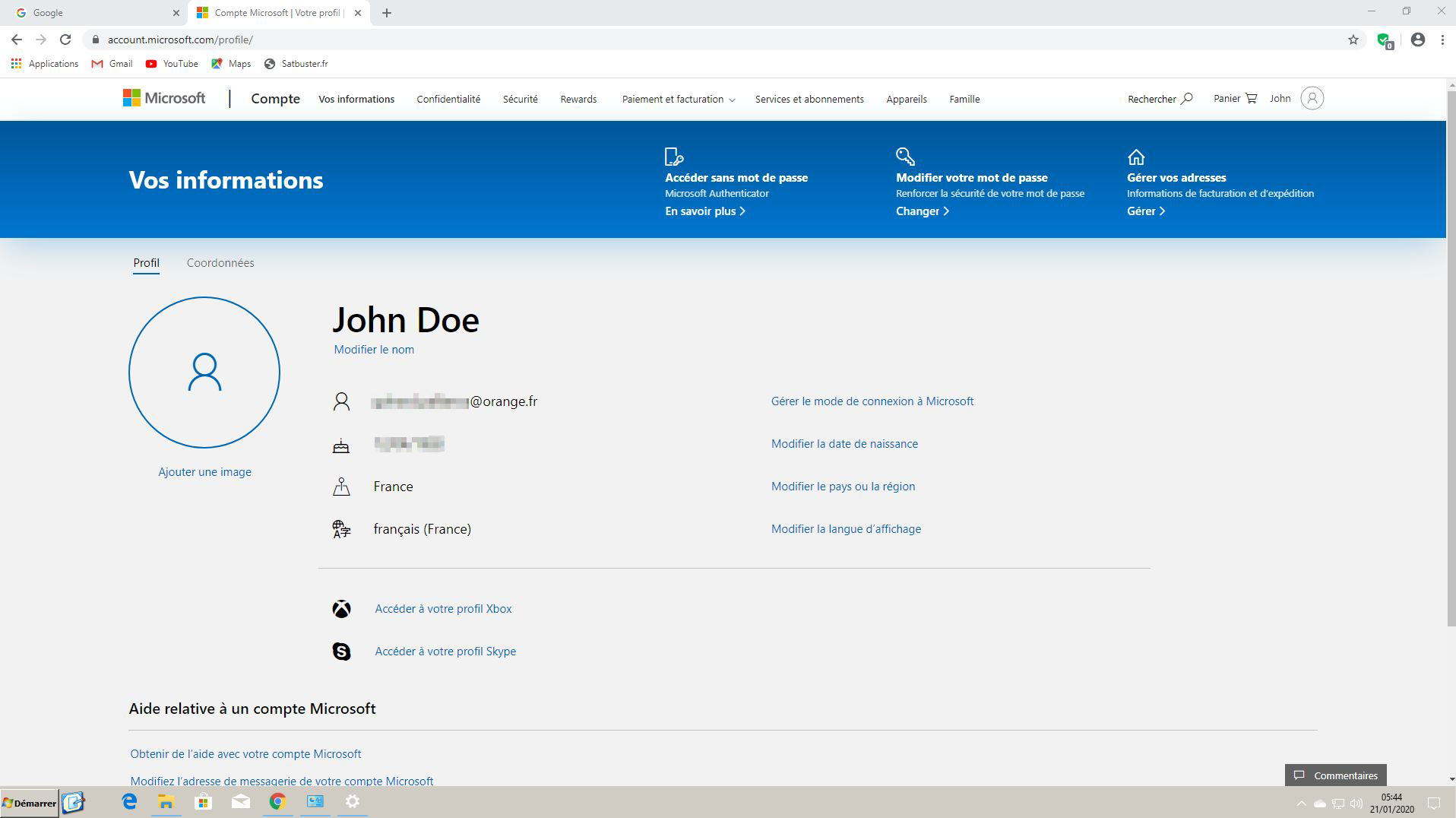Click the Démarrer start button
The width and height of the screenshot is (1456, 818).
click(30, 803)
